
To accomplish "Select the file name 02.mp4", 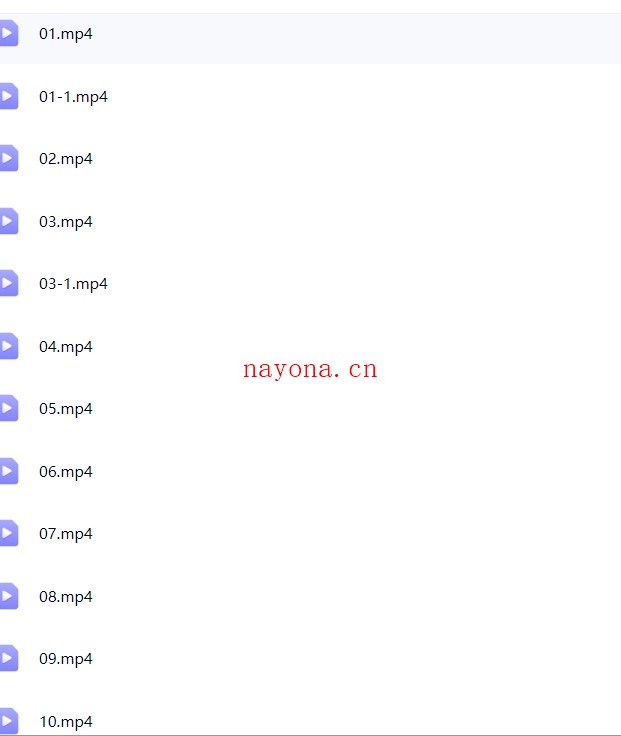I will coord(66,160).
